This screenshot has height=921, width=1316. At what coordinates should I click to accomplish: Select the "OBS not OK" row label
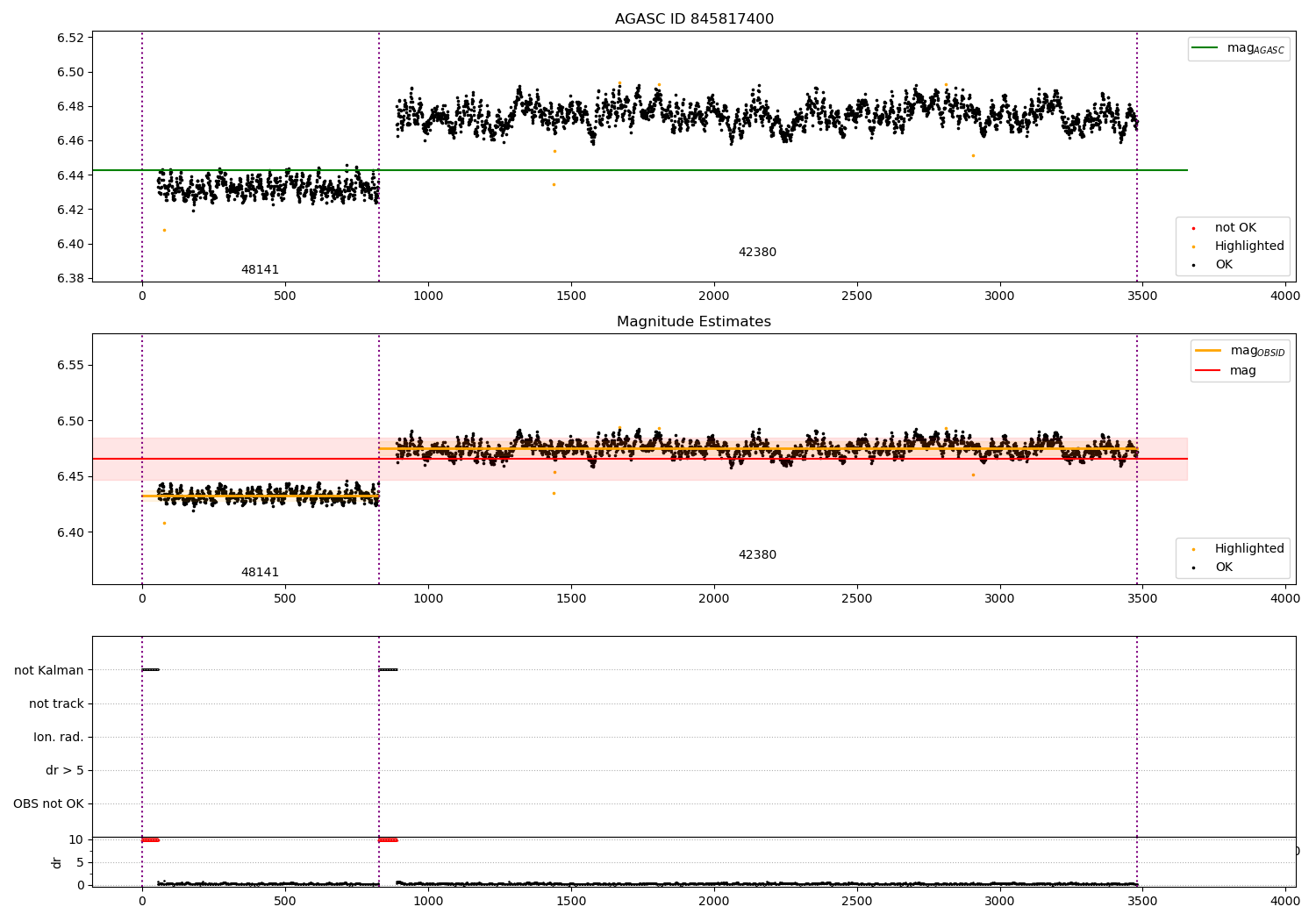pyautogui.click(x=49, y=804)
